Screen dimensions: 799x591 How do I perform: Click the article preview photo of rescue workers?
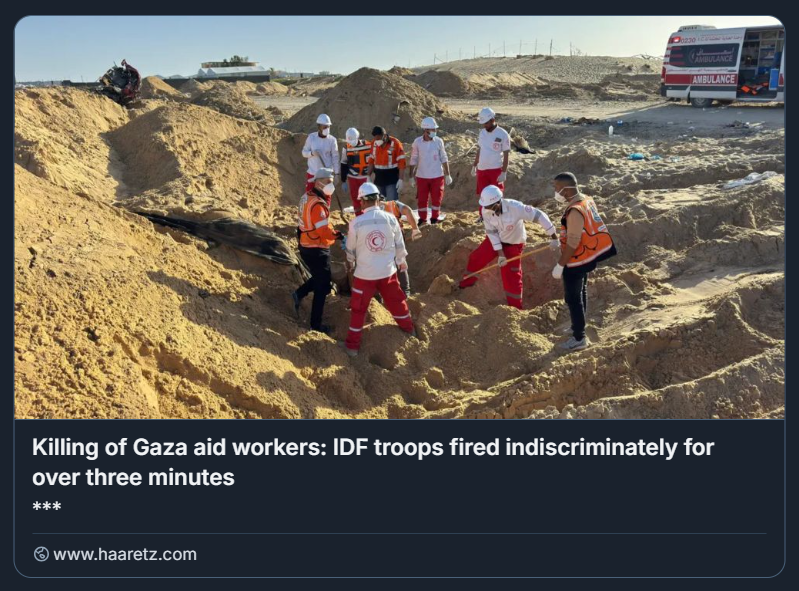400,218
